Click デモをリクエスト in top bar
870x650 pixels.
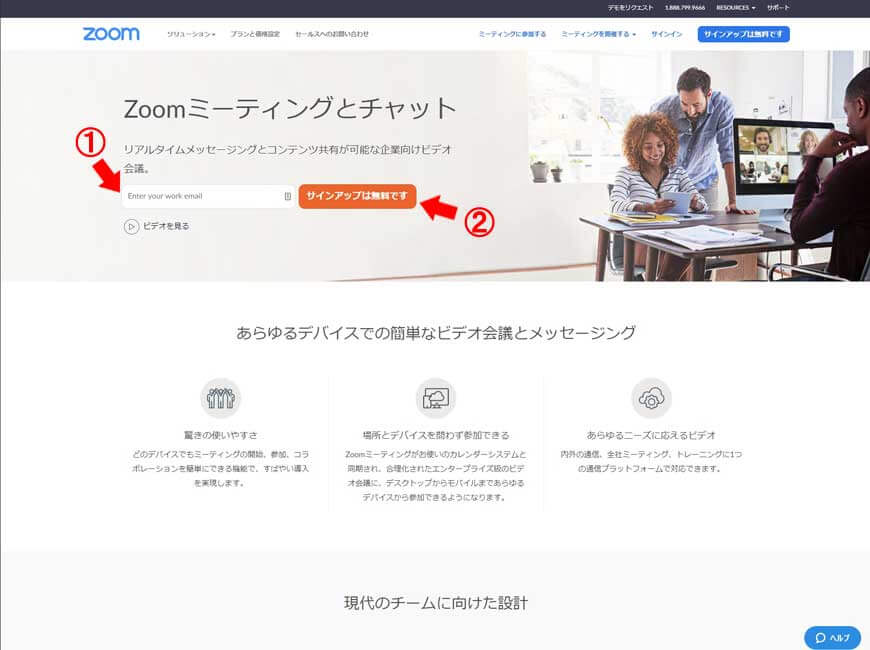[x=630, y=8]
